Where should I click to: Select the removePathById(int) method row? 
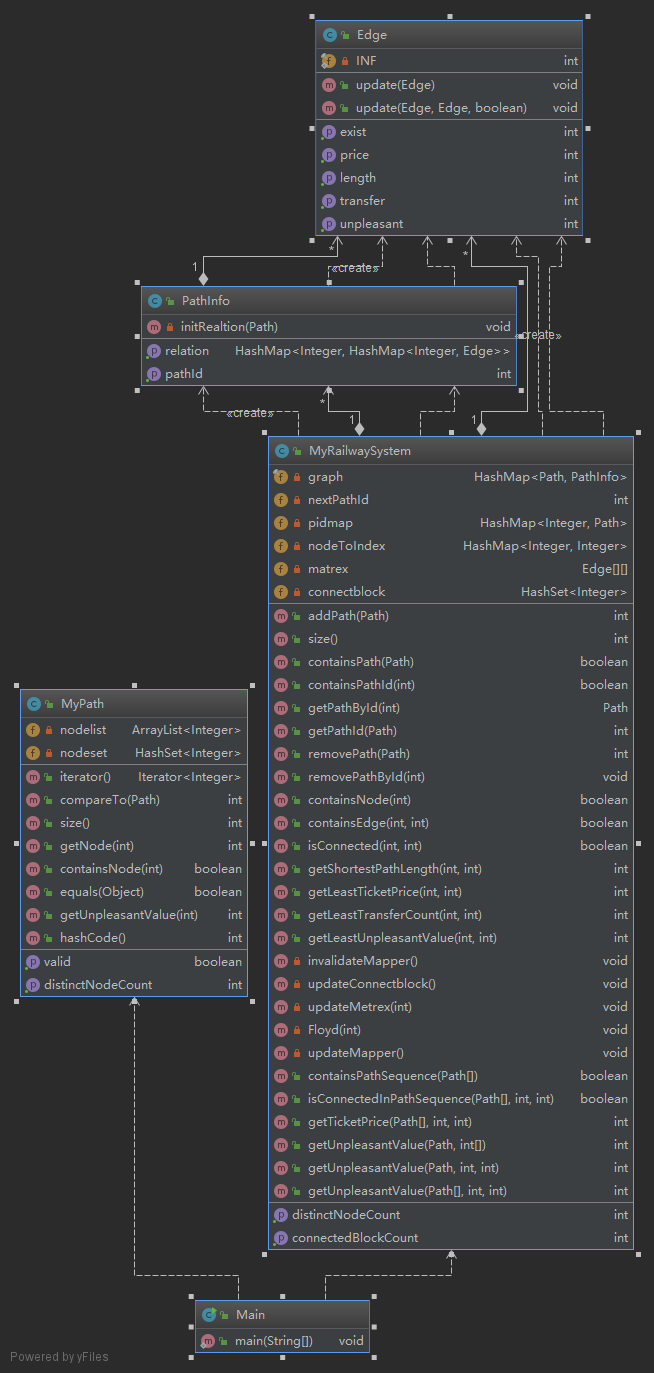(x=451, y=777)
